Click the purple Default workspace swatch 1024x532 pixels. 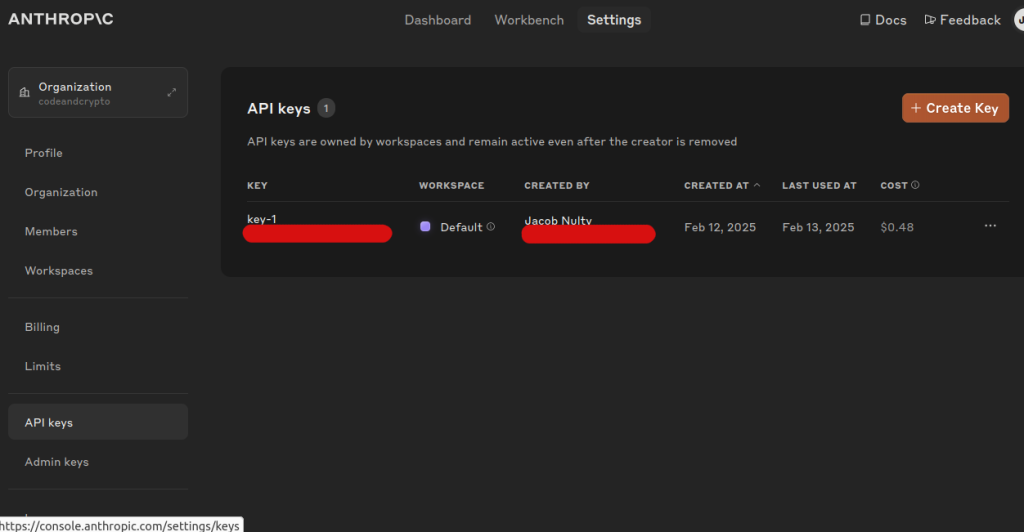click(425, 227)
